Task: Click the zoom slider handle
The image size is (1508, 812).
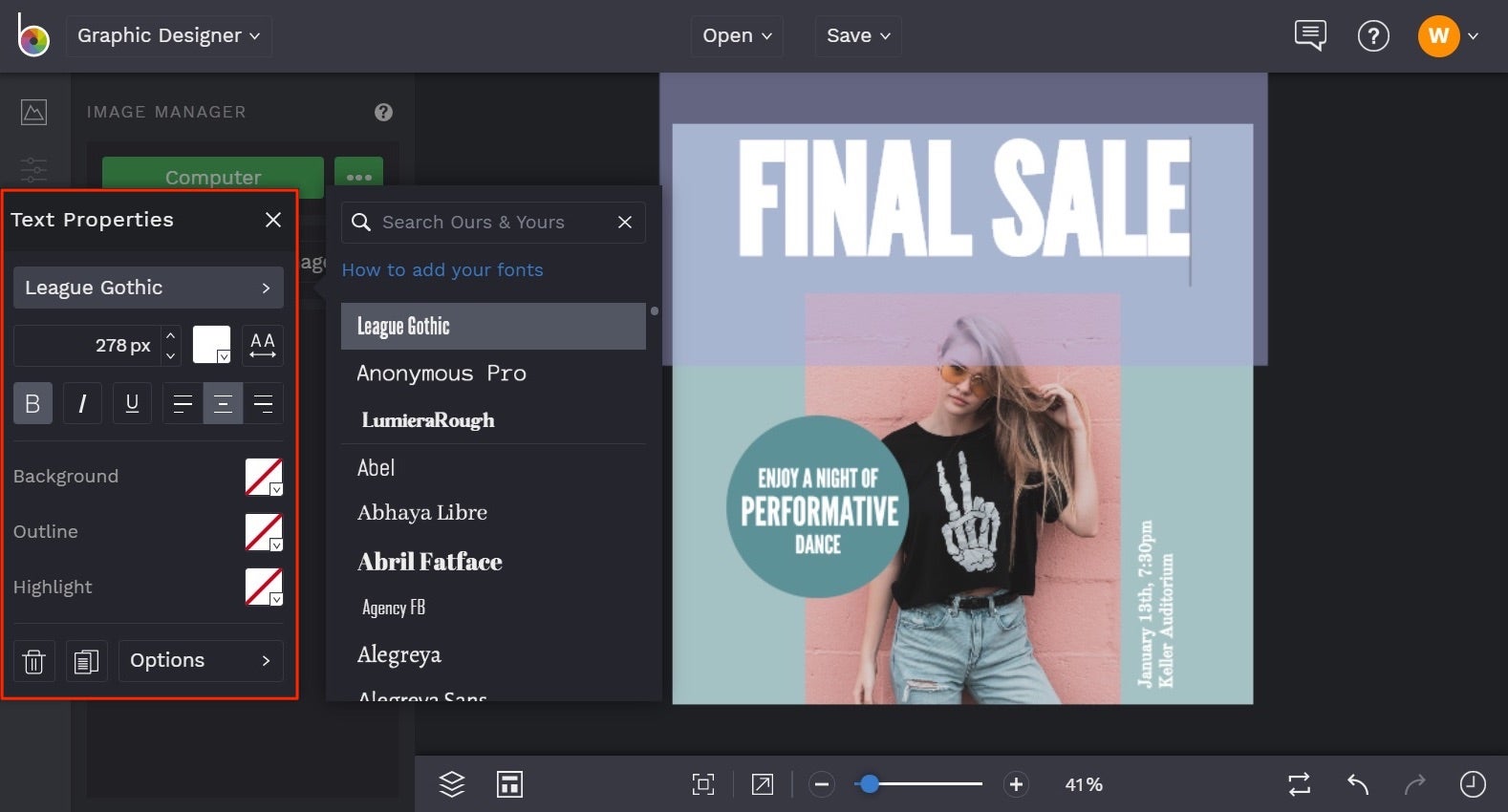Action: [x=869, y=784]
